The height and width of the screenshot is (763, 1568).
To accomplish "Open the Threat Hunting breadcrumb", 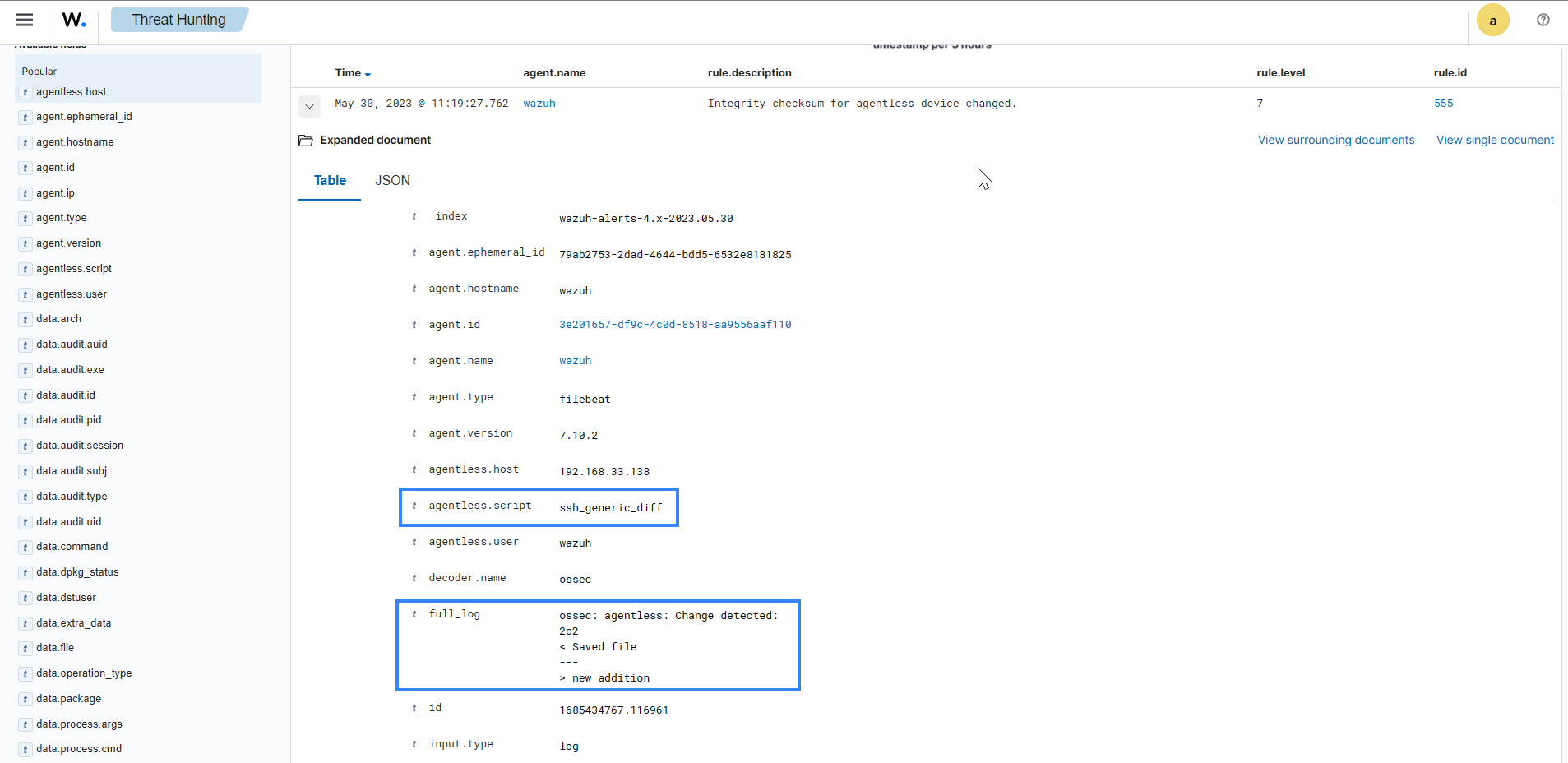I will (178, 20).
